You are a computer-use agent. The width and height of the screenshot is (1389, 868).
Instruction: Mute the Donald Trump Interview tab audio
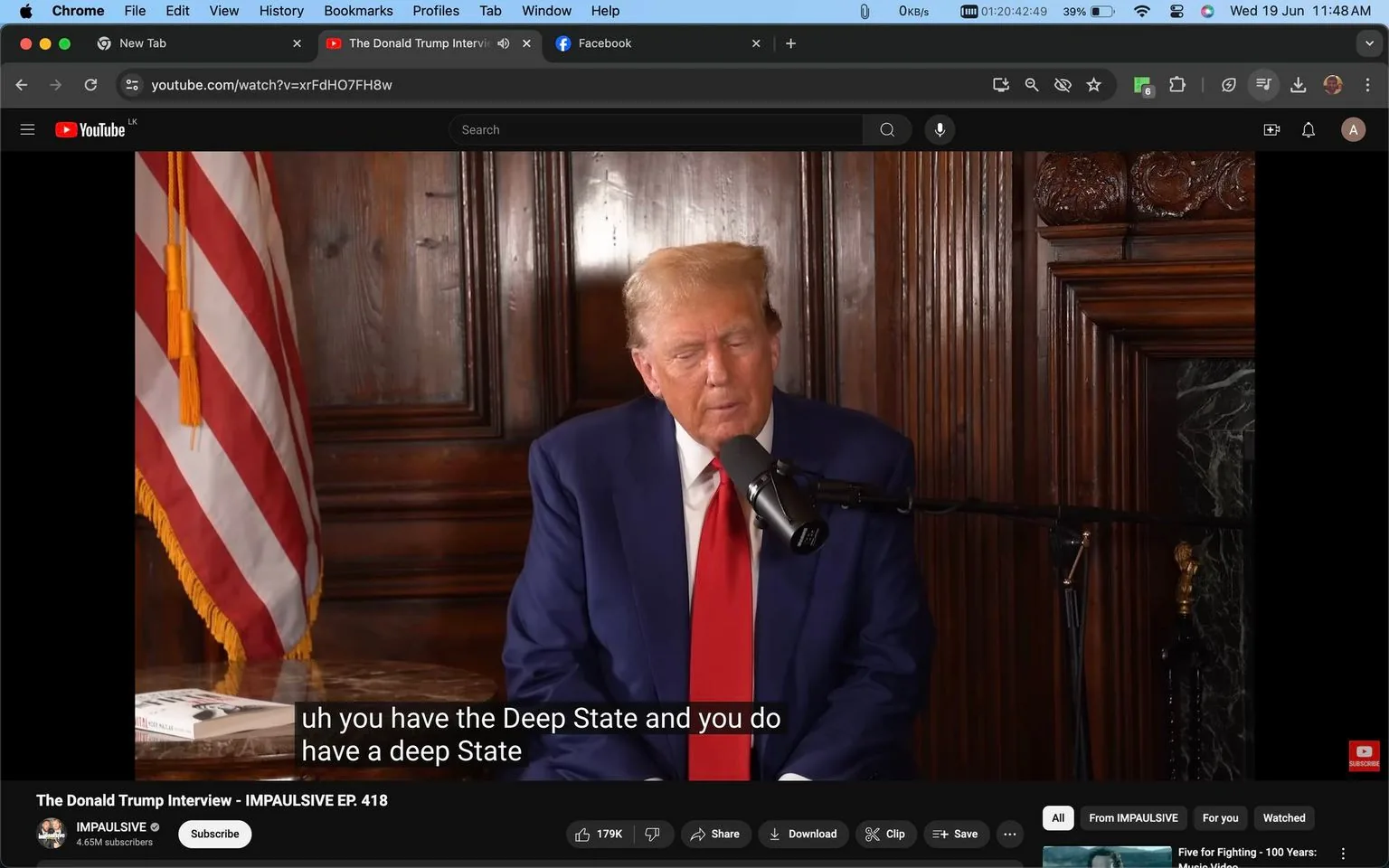(503, 42)
